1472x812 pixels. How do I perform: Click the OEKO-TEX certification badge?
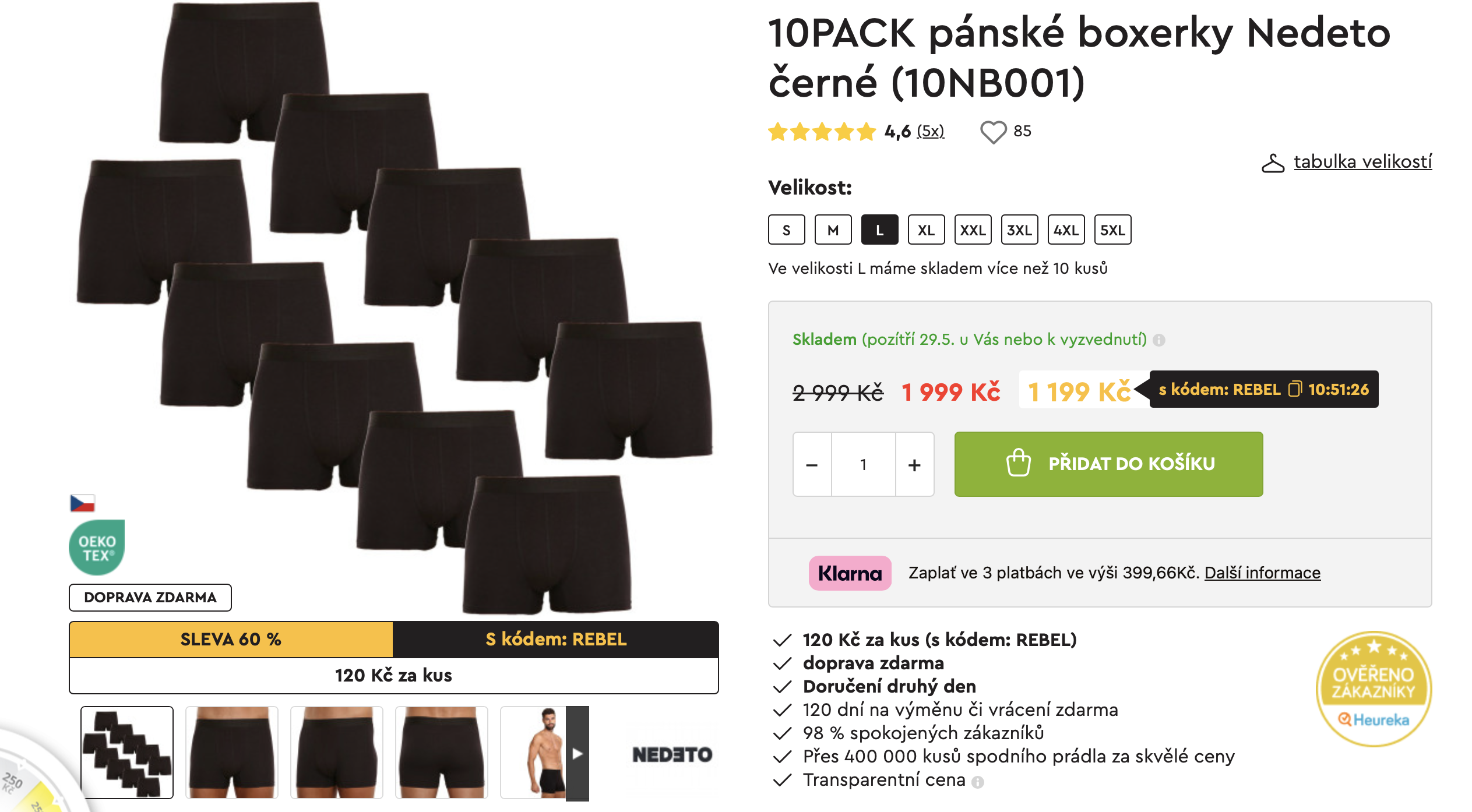click(97, 547)
